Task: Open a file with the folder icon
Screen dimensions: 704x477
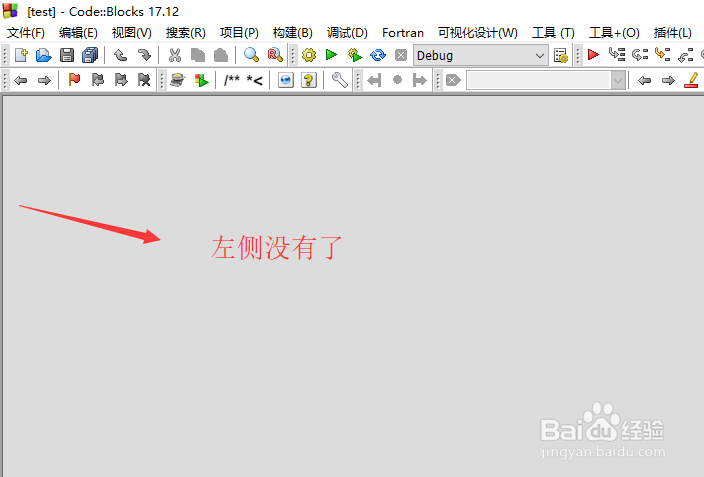Action: (44, 55)
